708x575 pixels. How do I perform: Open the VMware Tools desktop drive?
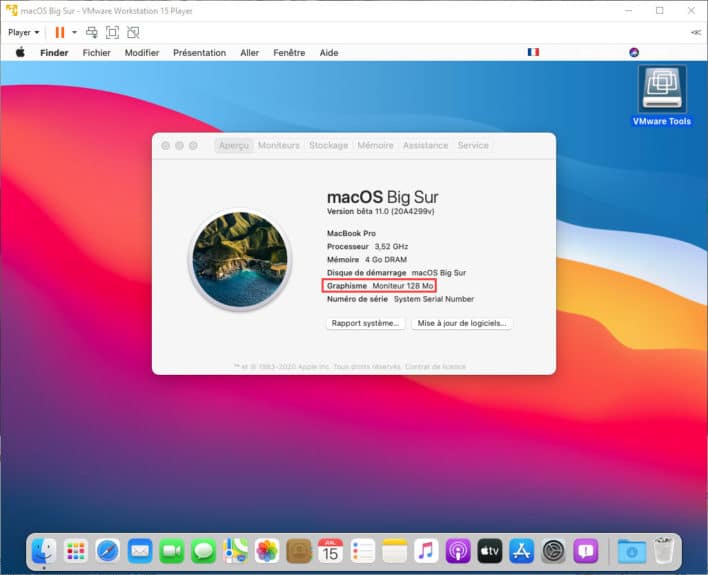pos(662,95)
